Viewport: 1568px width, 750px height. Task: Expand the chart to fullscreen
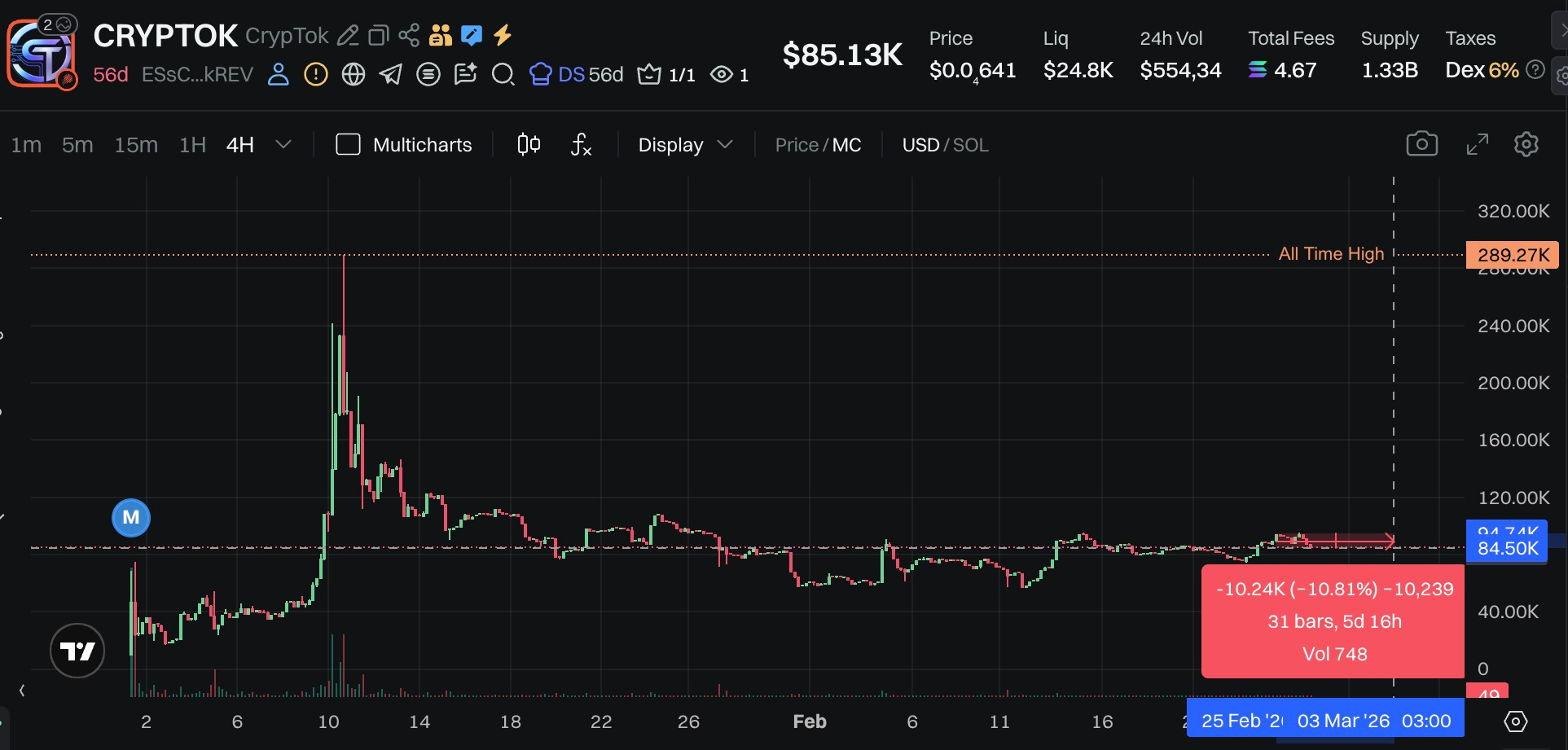click(x=1477, y=144)
